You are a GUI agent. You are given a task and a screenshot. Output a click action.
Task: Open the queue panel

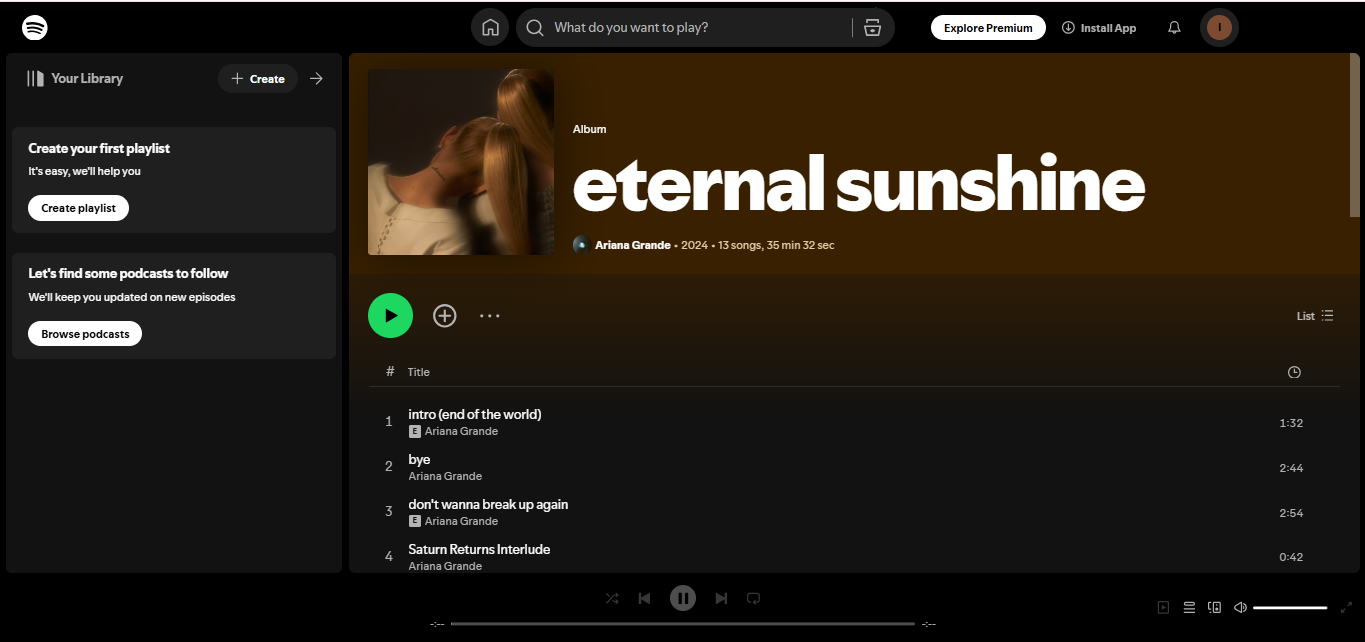tap(1189, 607)
